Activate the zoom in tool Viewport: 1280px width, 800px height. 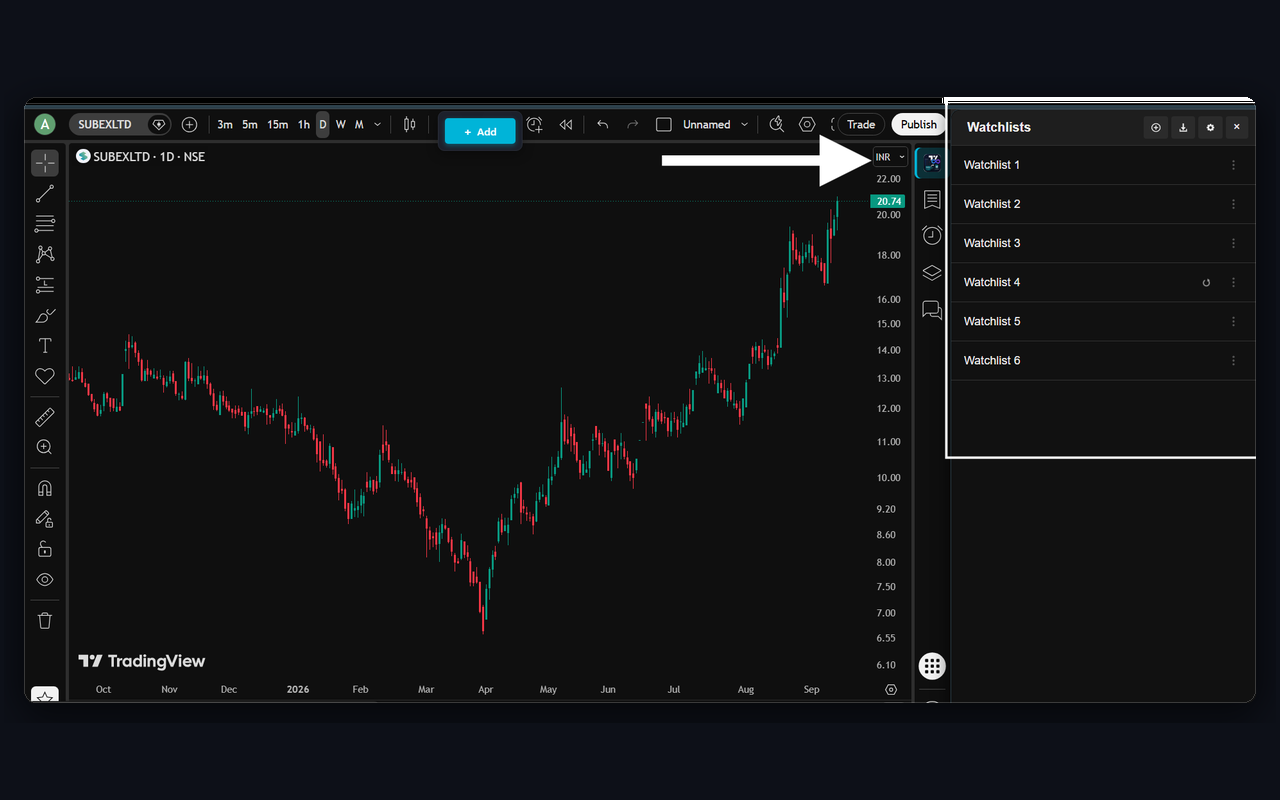[x=45, y=447]
